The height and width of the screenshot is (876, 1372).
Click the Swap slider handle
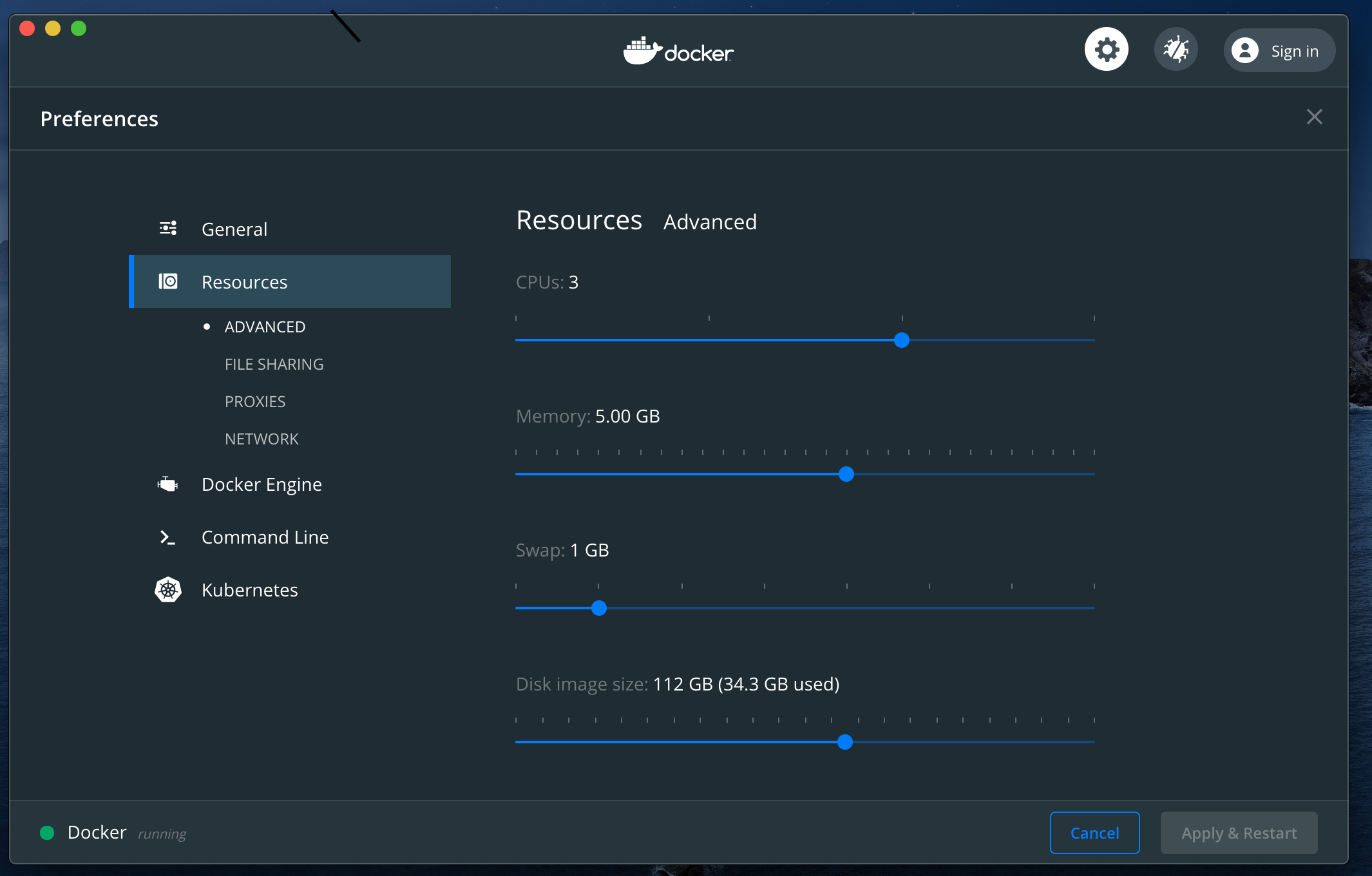click(x=599, y=608)
